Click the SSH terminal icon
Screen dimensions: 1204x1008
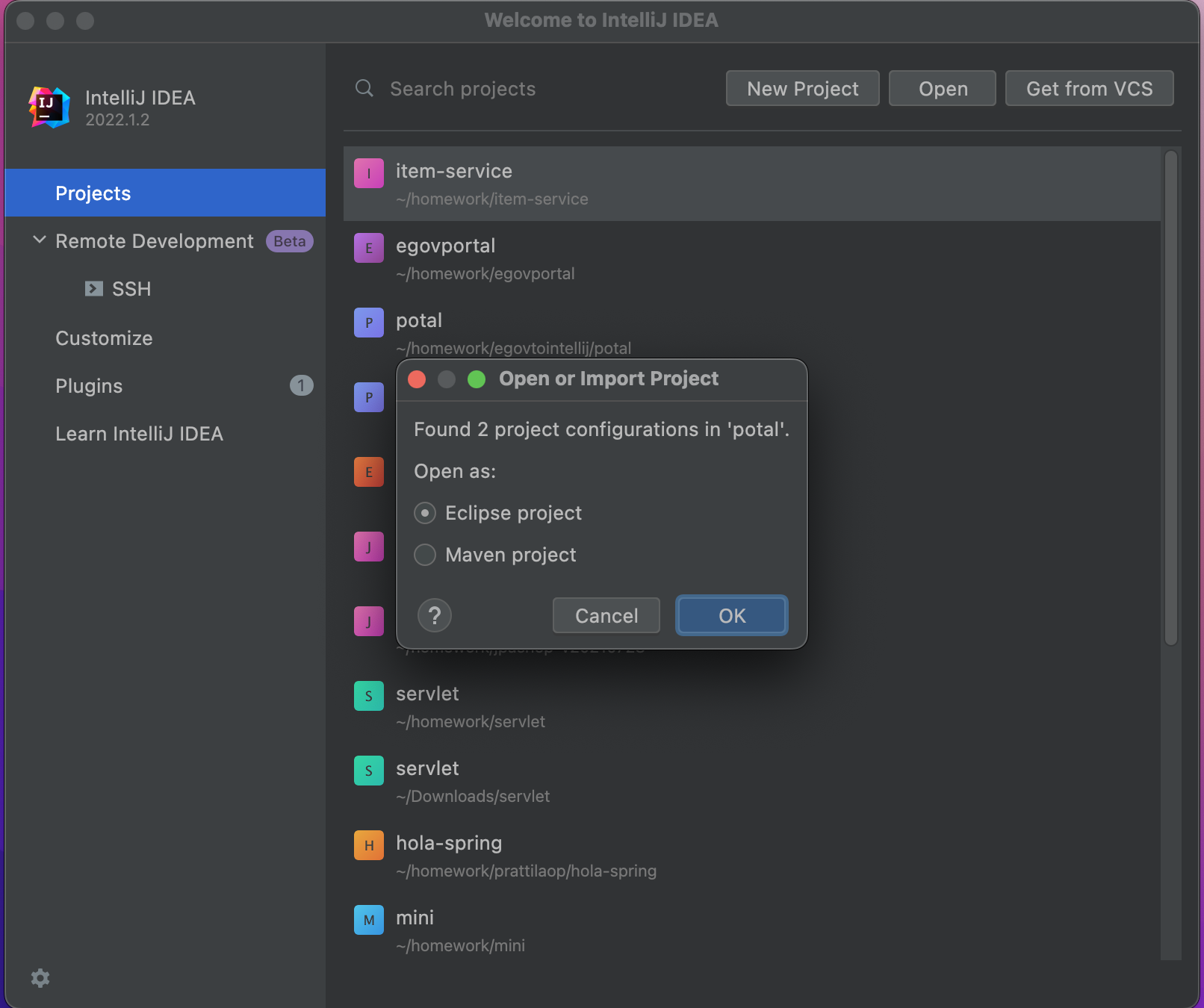(x=94, y=289)
